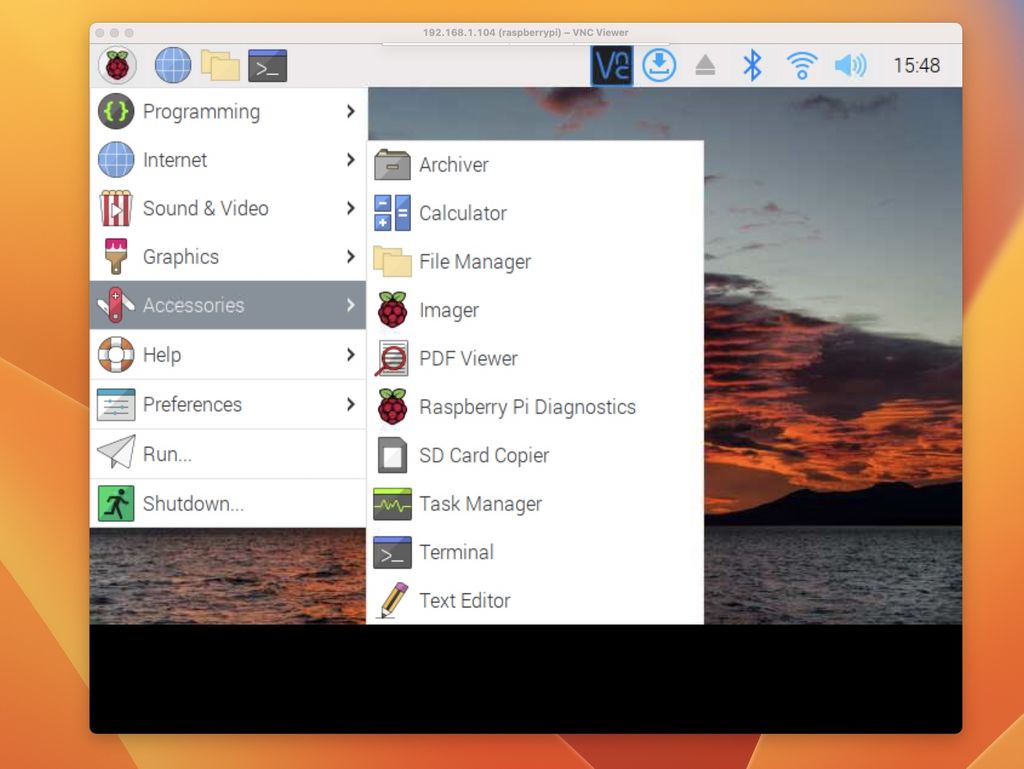Screen dimensions: 1024x769
Task: Launch SD Card Copier entry
Action: (x=536, y=455)
